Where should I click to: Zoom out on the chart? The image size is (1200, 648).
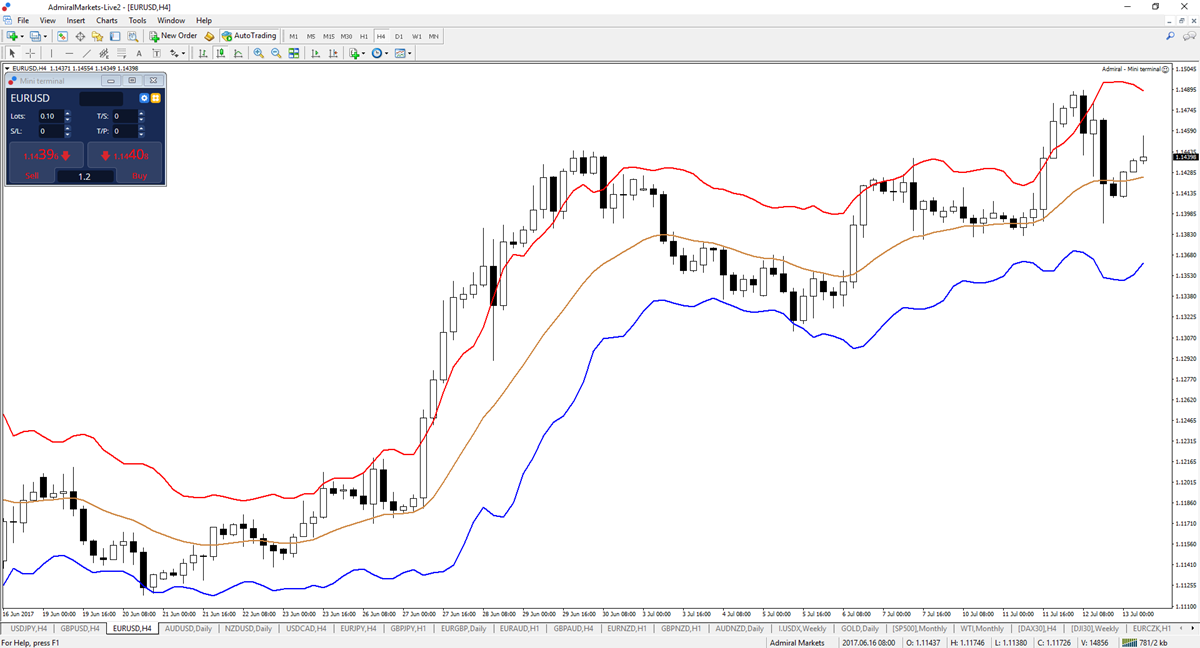[x=276, y=53]
